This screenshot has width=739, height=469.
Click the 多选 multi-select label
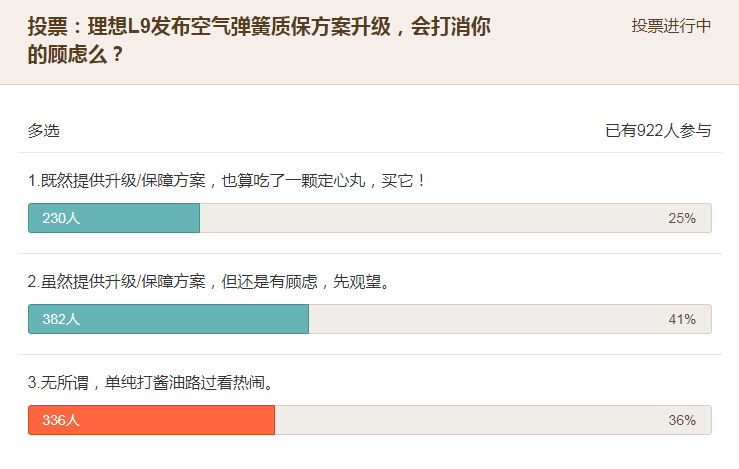pyautogui.click(x=44, y=131)
